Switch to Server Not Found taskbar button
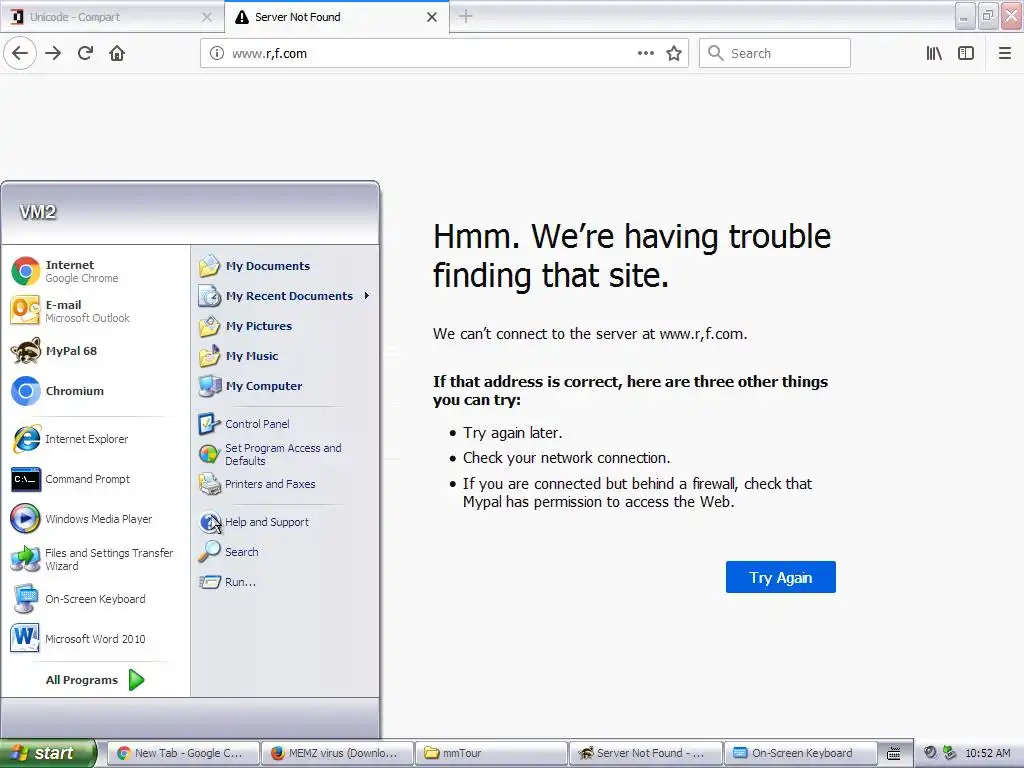Viewport: 1024px width, 768px height. point(646,753)
